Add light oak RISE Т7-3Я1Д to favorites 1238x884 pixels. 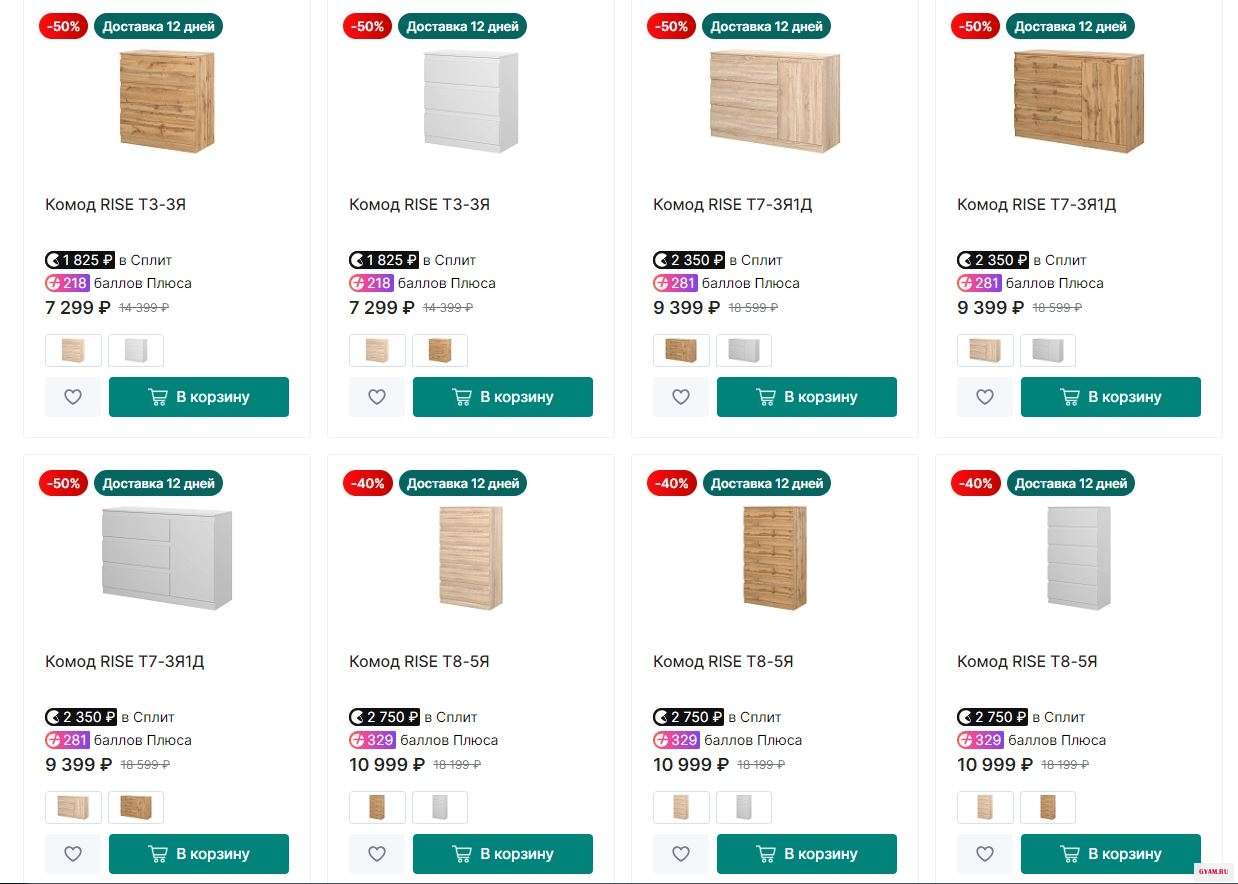coord(681,397)
